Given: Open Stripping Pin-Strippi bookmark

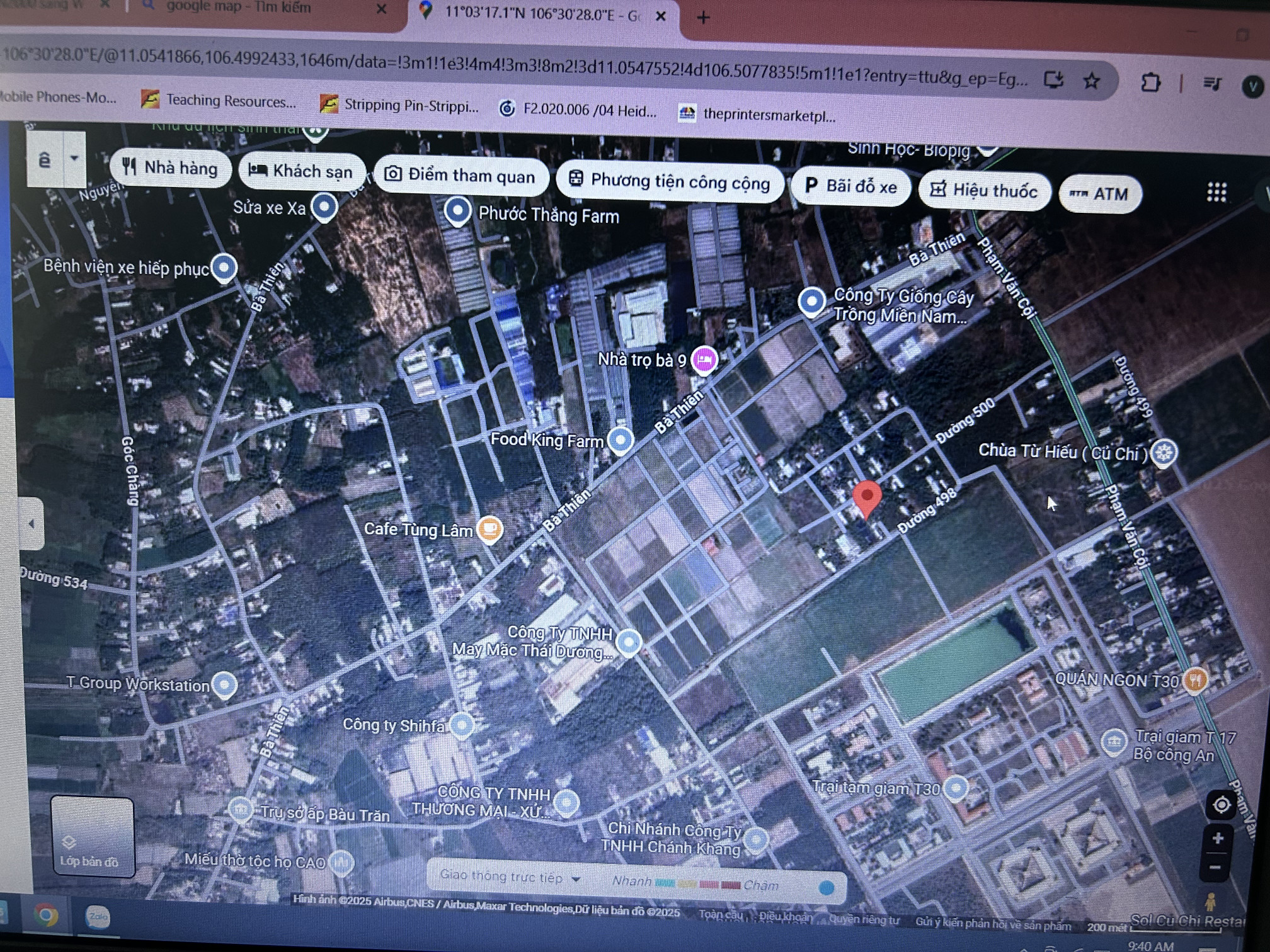Looking at the screenshot, I should click(x=399, y=105).
